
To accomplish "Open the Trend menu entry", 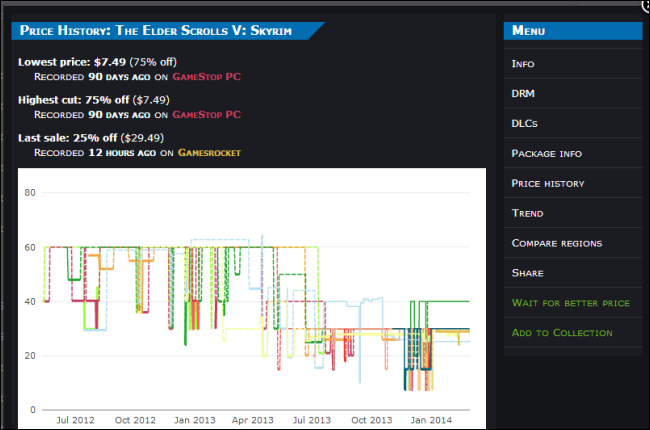I will [x=573, y=213].
